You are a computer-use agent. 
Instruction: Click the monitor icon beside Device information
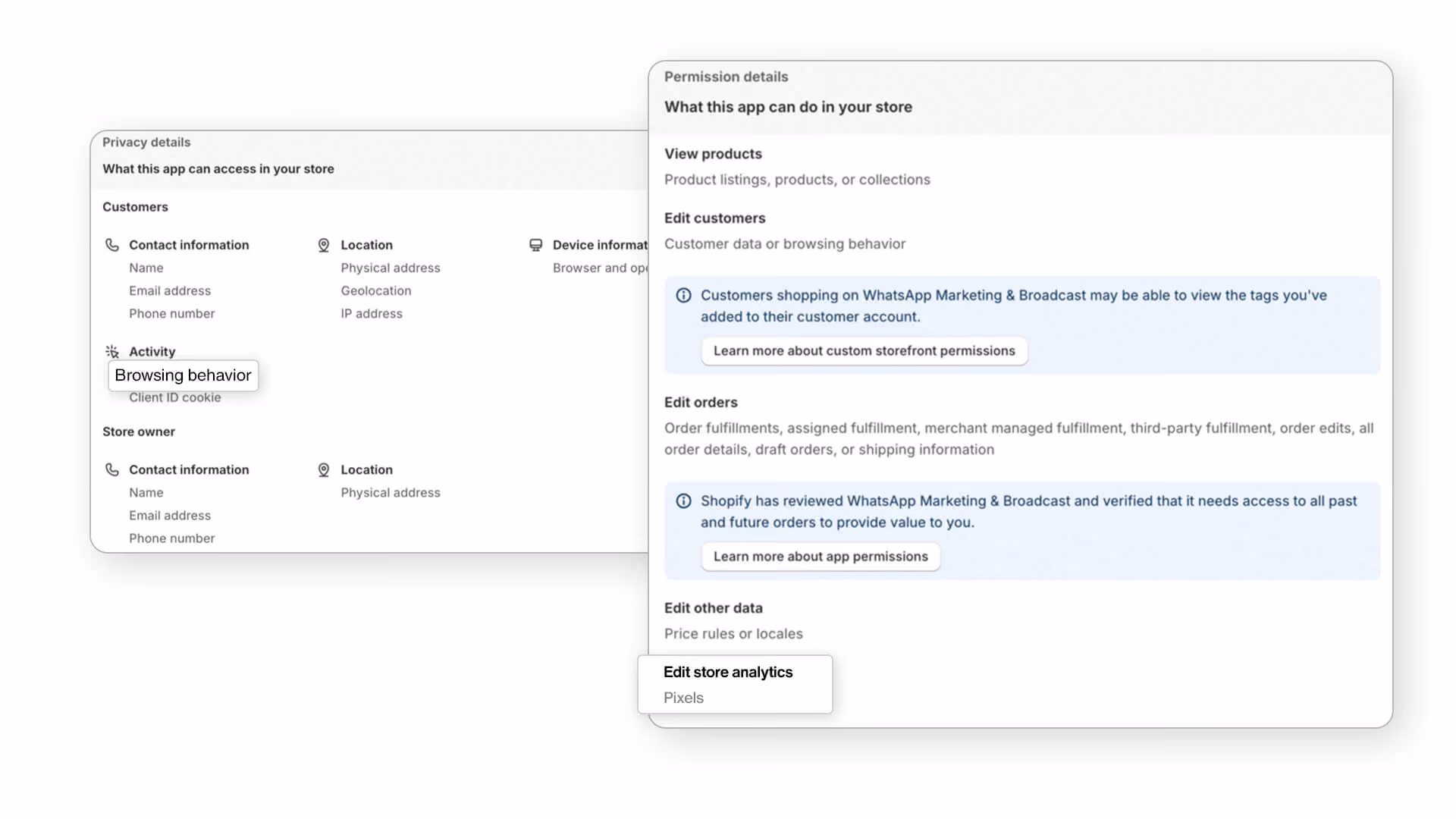(x=535, y=245)
